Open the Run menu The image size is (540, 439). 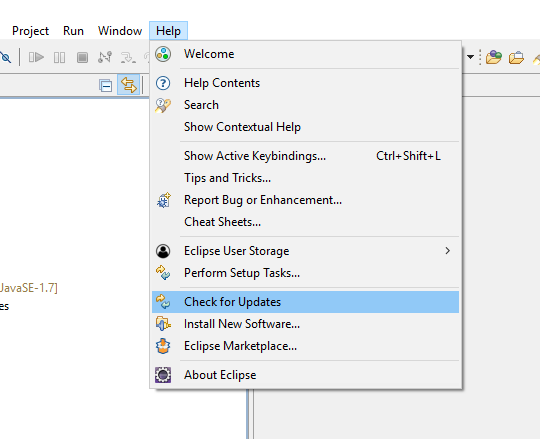(x=73, y=31)
